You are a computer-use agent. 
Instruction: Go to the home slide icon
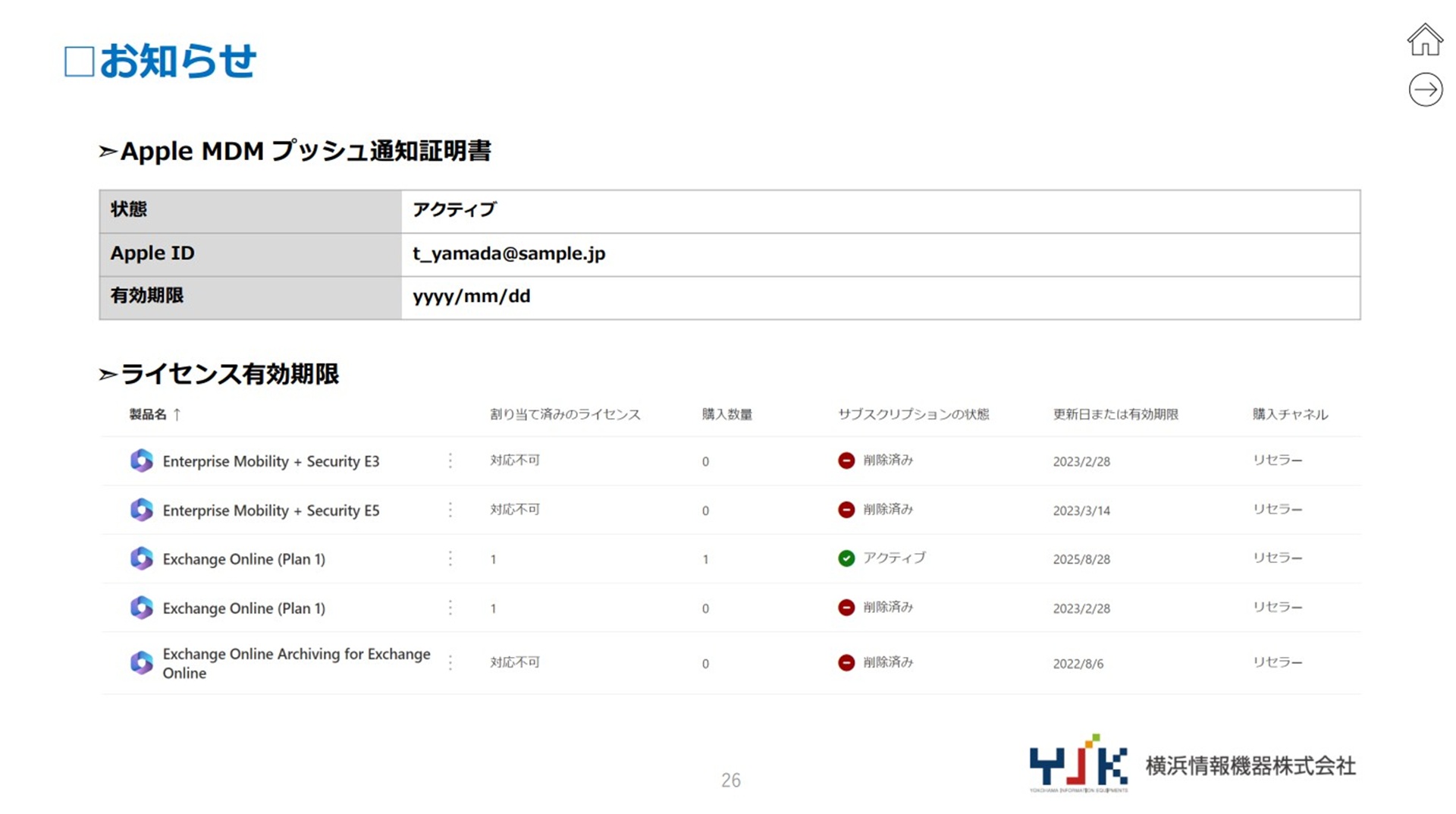[x=1425, y=39]
